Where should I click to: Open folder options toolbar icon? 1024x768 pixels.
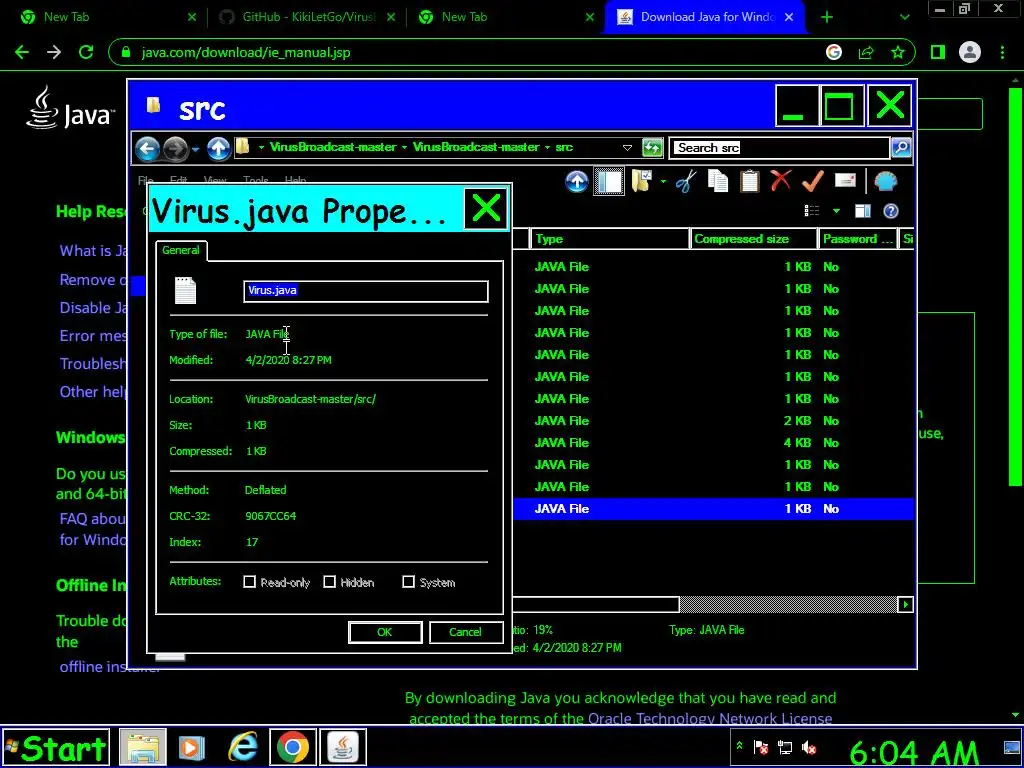(x=642, y=182)
